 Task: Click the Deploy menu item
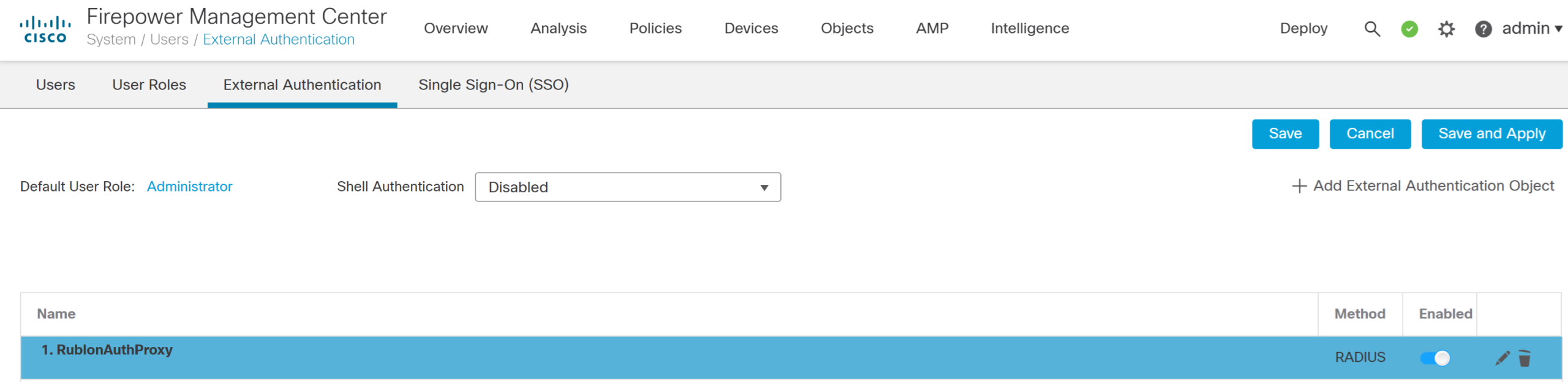tap(1303, 29)
